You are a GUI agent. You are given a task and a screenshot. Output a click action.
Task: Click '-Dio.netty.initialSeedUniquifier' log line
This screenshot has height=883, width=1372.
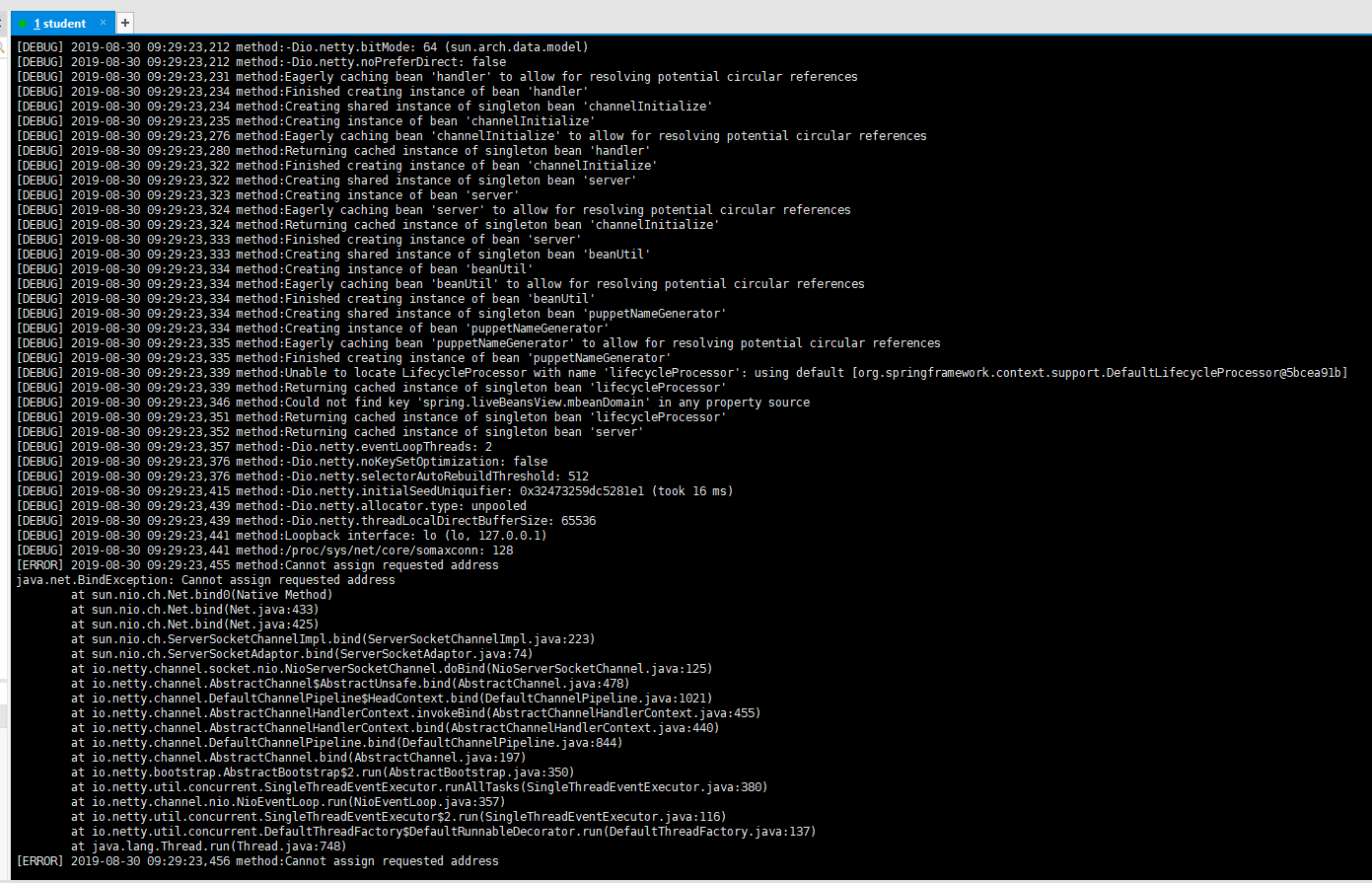[375, 491]
